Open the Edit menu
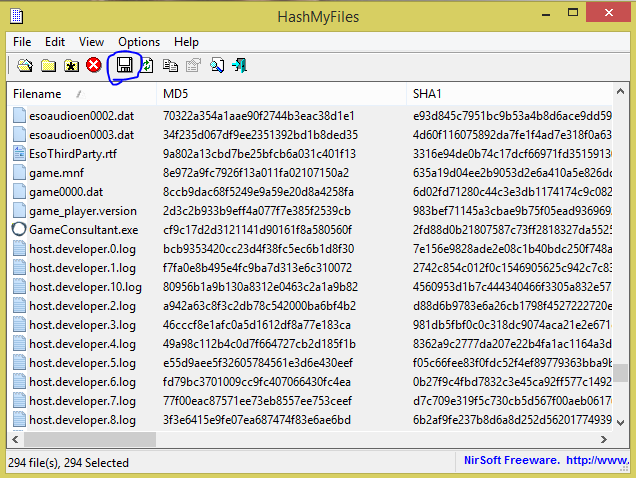Screen dimensions: 636x478 (x=55, y=42)
